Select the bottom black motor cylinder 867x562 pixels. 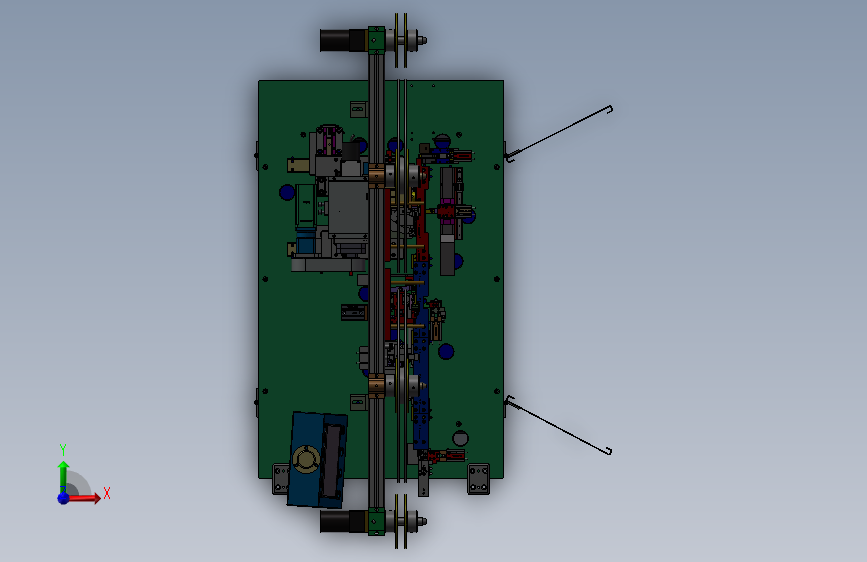tap(343, 521)
